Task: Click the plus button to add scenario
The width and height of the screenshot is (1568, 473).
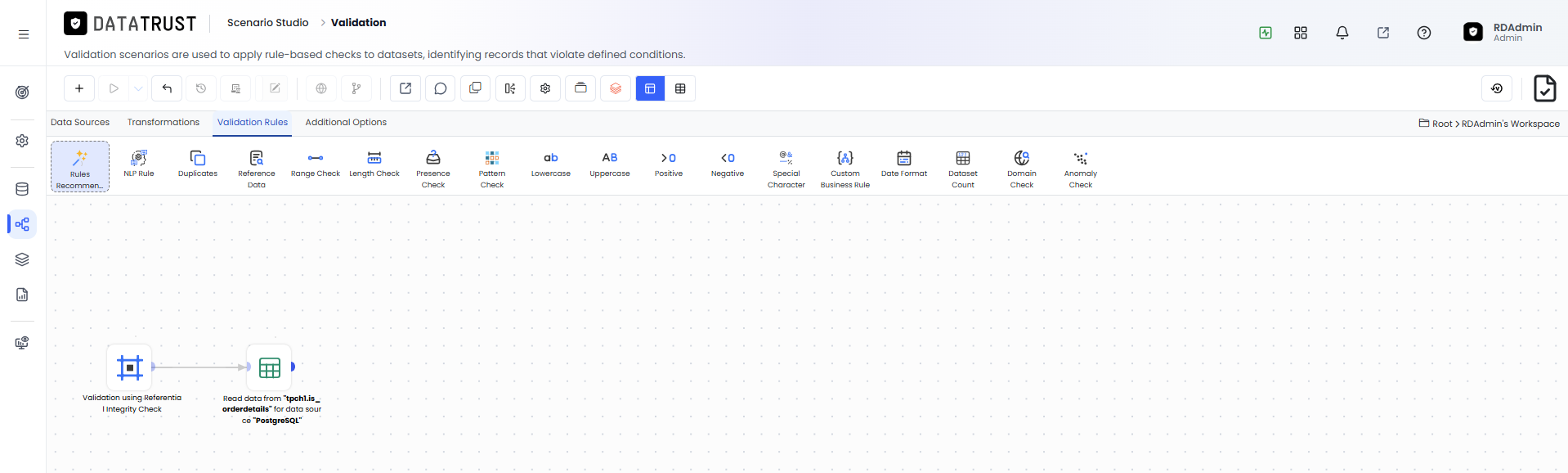Action: 79,88
